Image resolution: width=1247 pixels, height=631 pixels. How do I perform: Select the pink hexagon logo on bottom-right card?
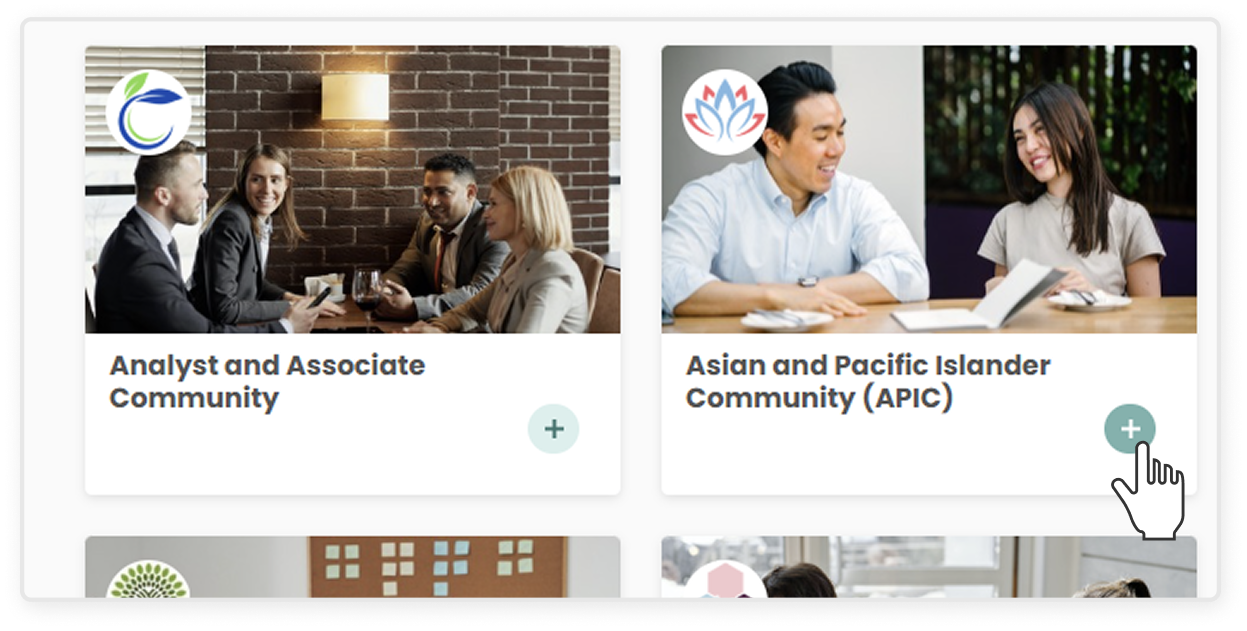click(x=724, y=580)
